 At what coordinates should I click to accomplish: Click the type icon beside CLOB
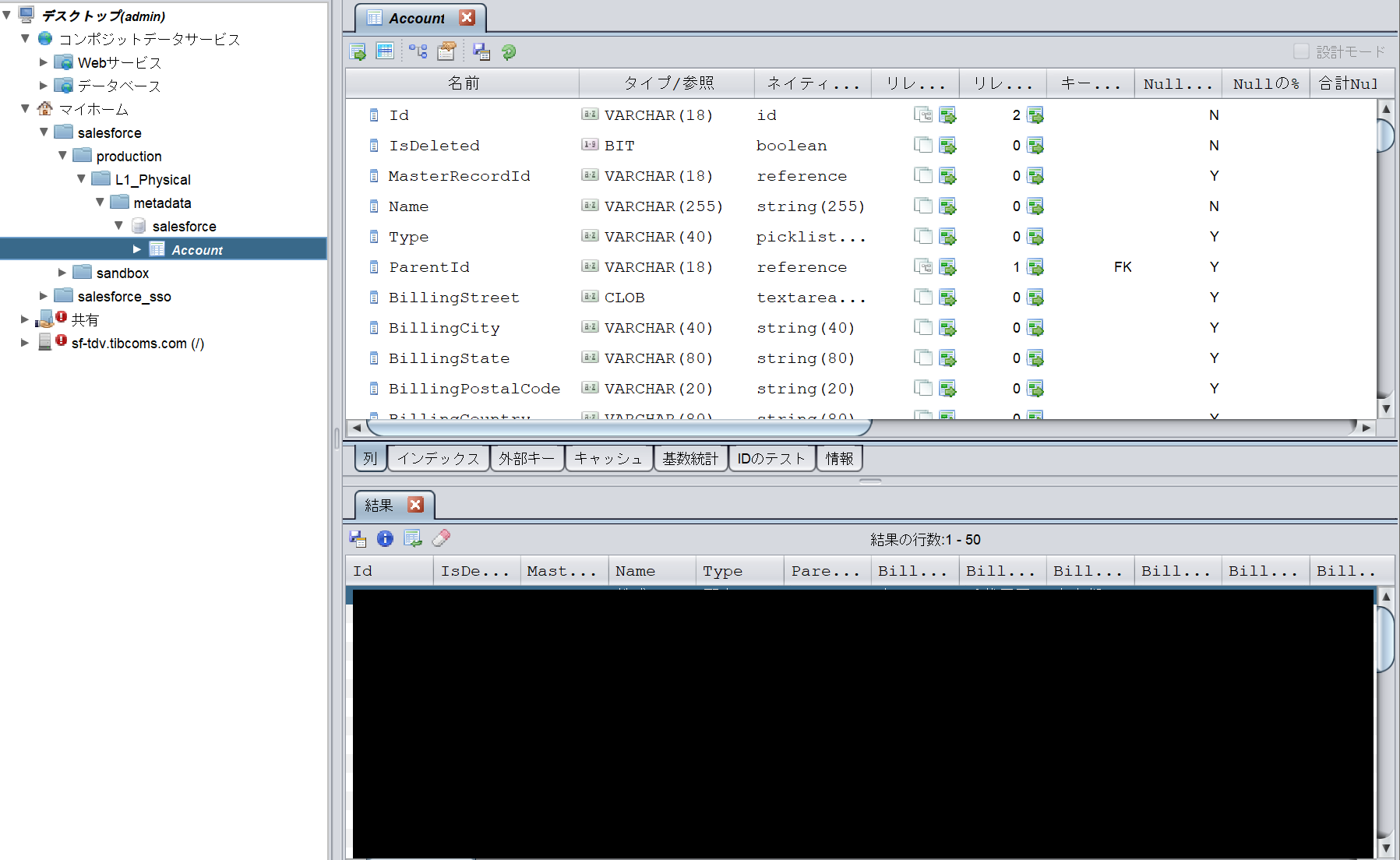click(590, 297)
